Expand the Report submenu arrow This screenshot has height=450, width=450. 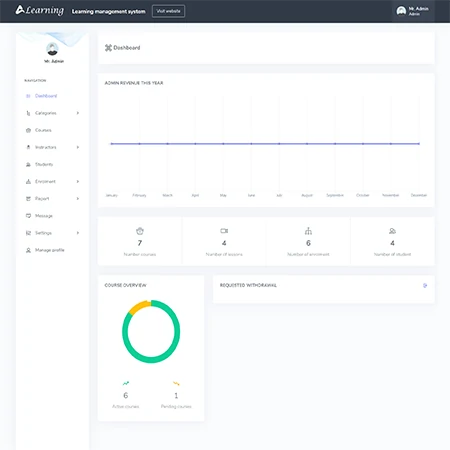(78, 198)
